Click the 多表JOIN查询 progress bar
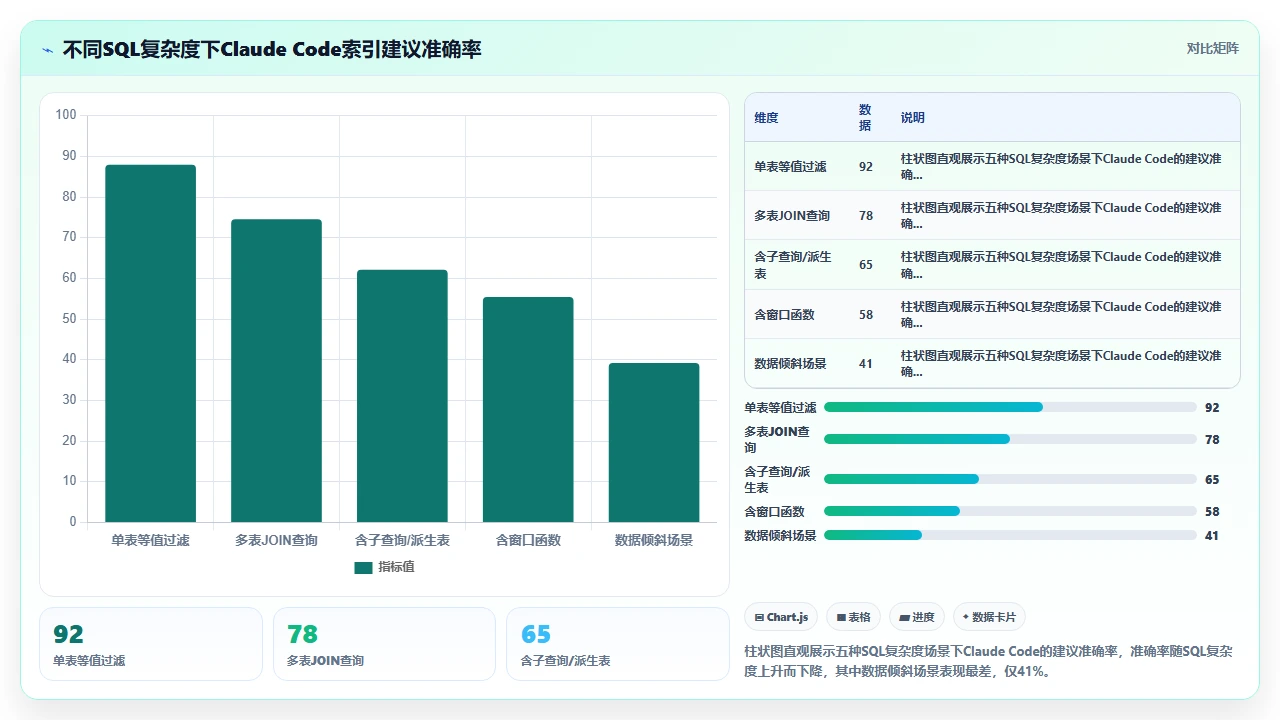This screenshot has height=720, width=1280. pos(1010,439)
